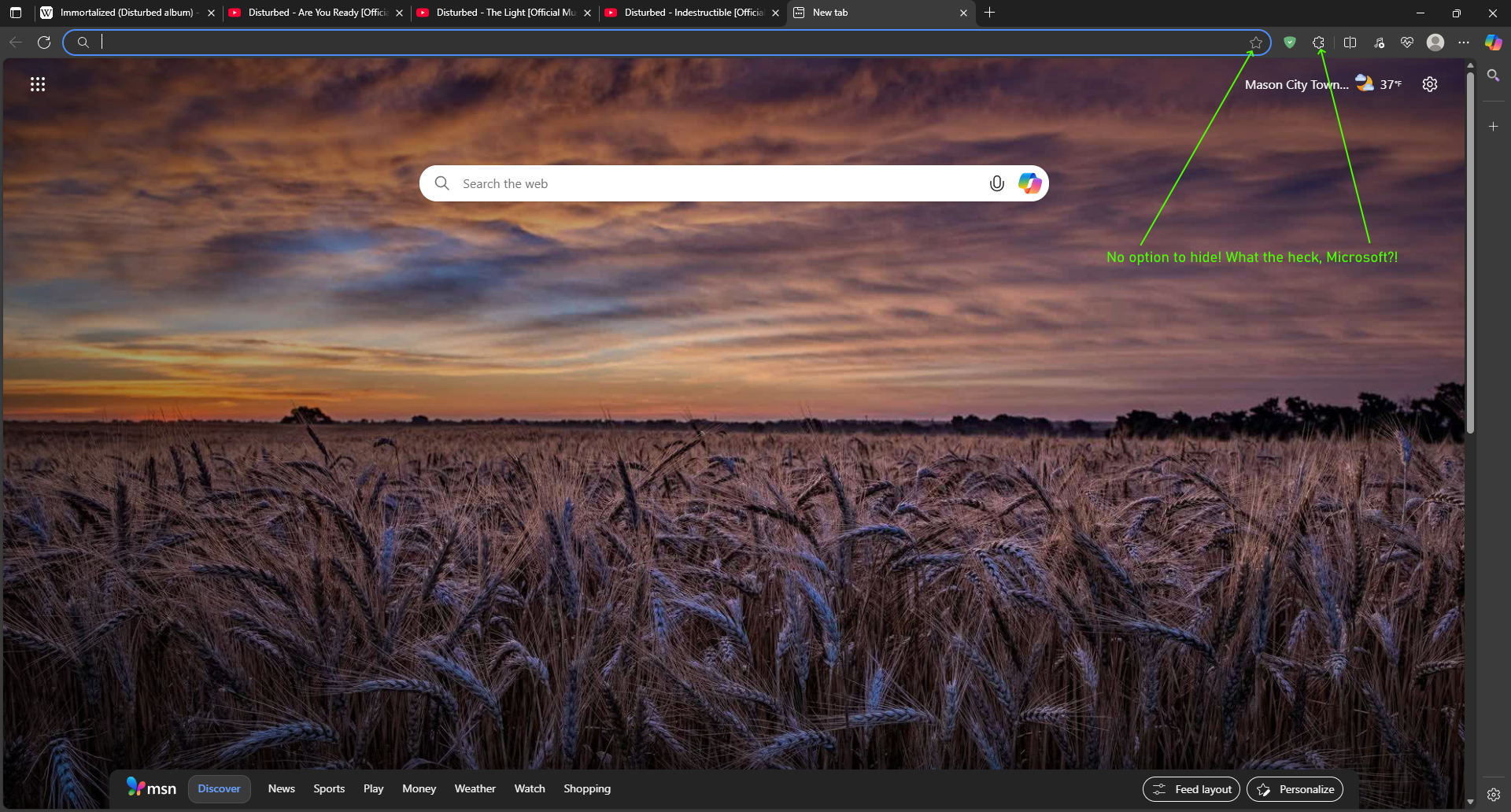Open the Extensions puzzle icon

coord(1318,42)
